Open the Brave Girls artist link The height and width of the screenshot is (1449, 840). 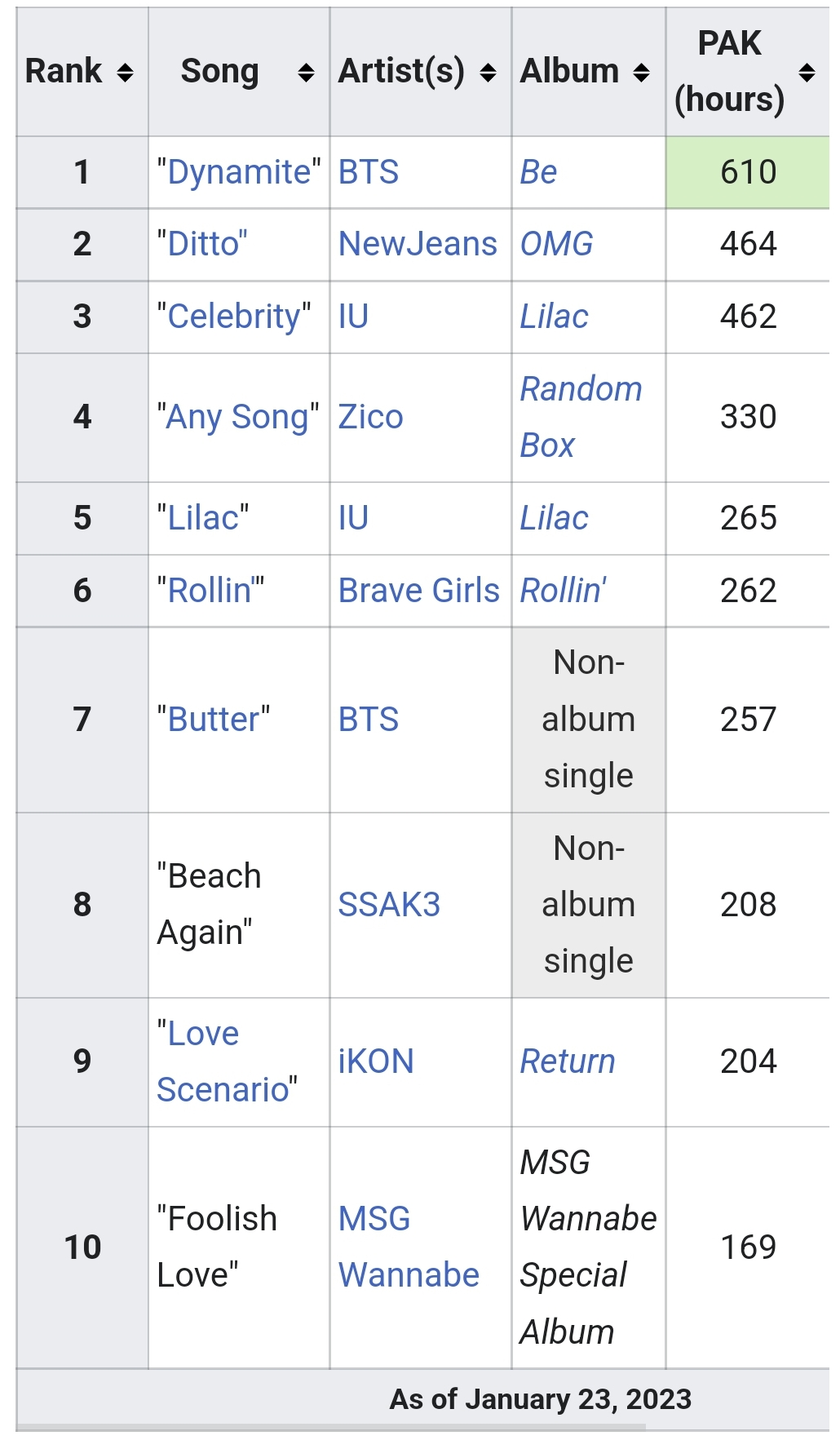click(418, 591)
